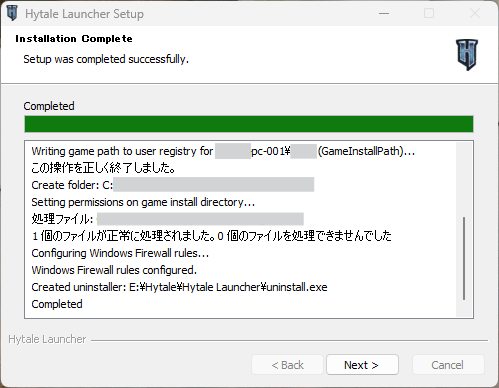The height and width of the screenshot is (388, 499).
Task: Click the Hytale shield logo in header
Action: pyautogui.click(x=467, y=54)
